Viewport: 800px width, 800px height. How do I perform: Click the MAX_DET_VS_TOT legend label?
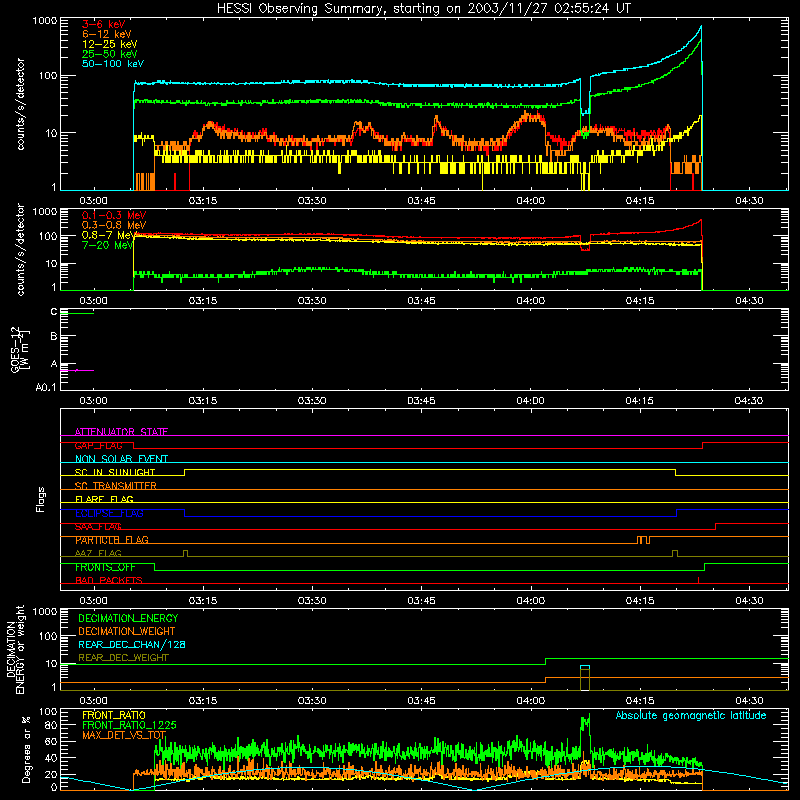(124, 735)
